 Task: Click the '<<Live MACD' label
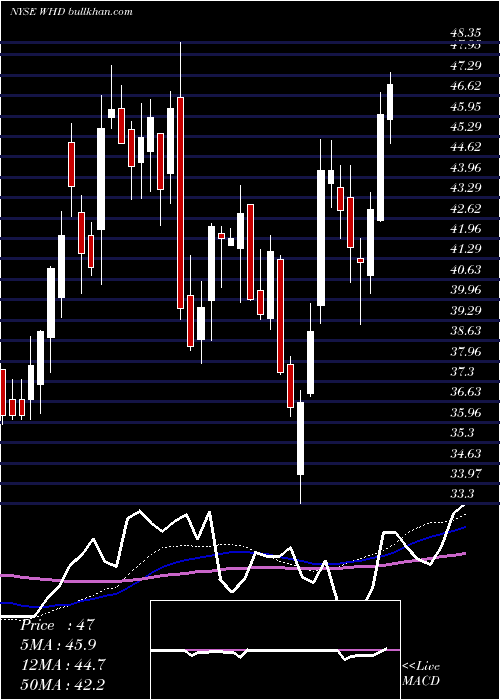pos(421,673)
